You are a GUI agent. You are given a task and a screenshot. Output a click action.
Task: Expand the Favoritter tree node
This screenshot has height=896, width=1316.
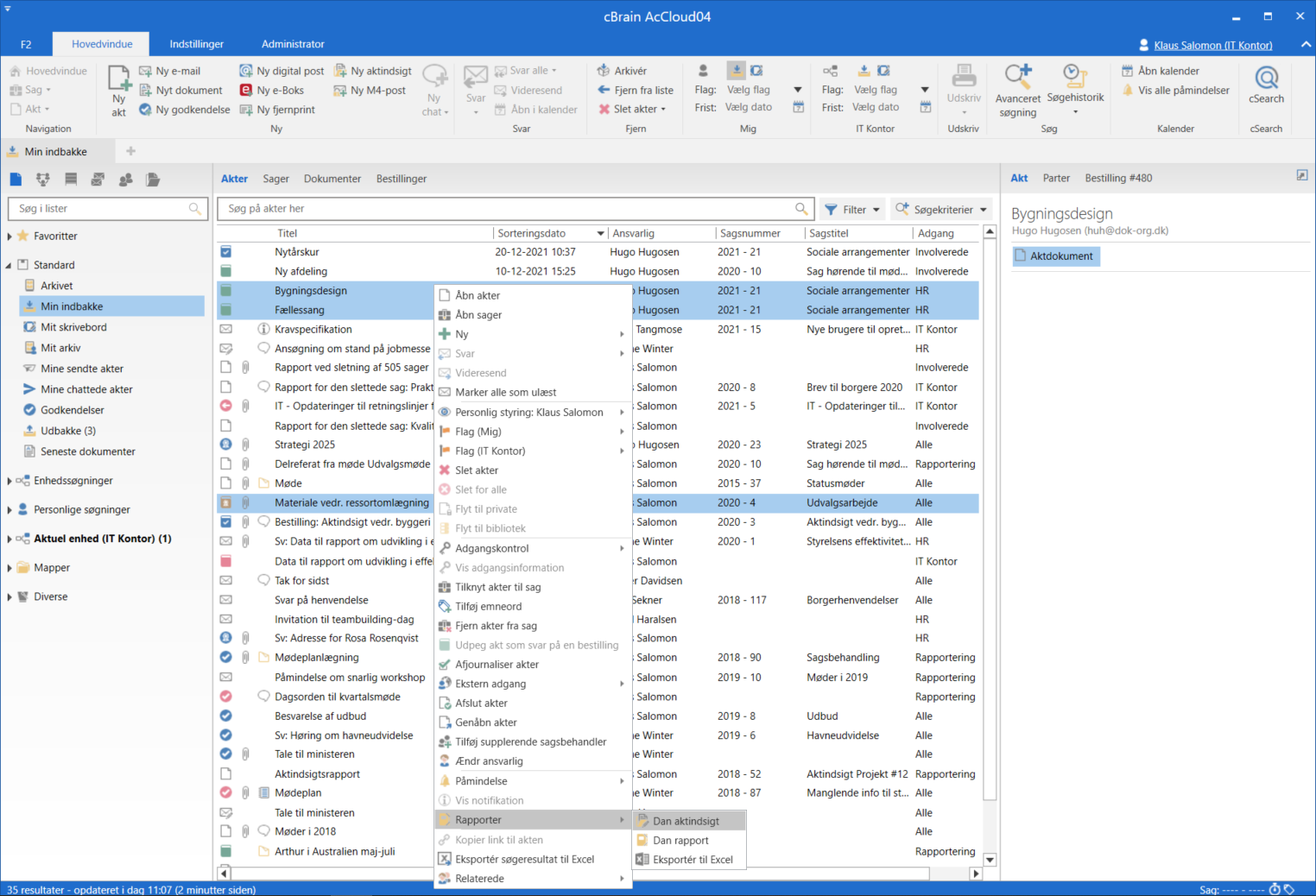pos(9,237)
